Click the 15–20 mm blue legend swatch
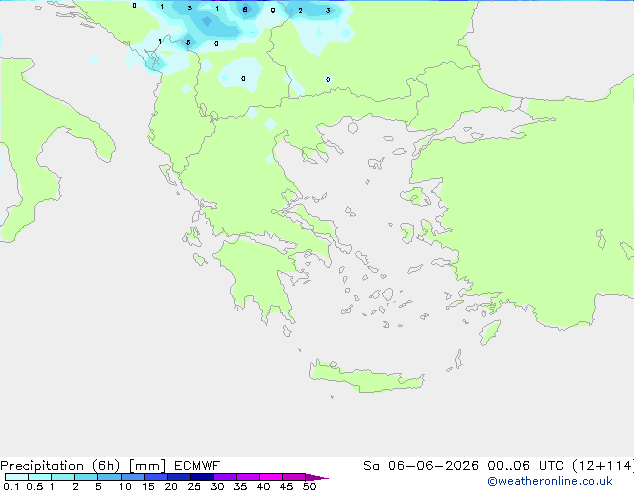Viewport: 634px width, 490px height. point(155,477)
